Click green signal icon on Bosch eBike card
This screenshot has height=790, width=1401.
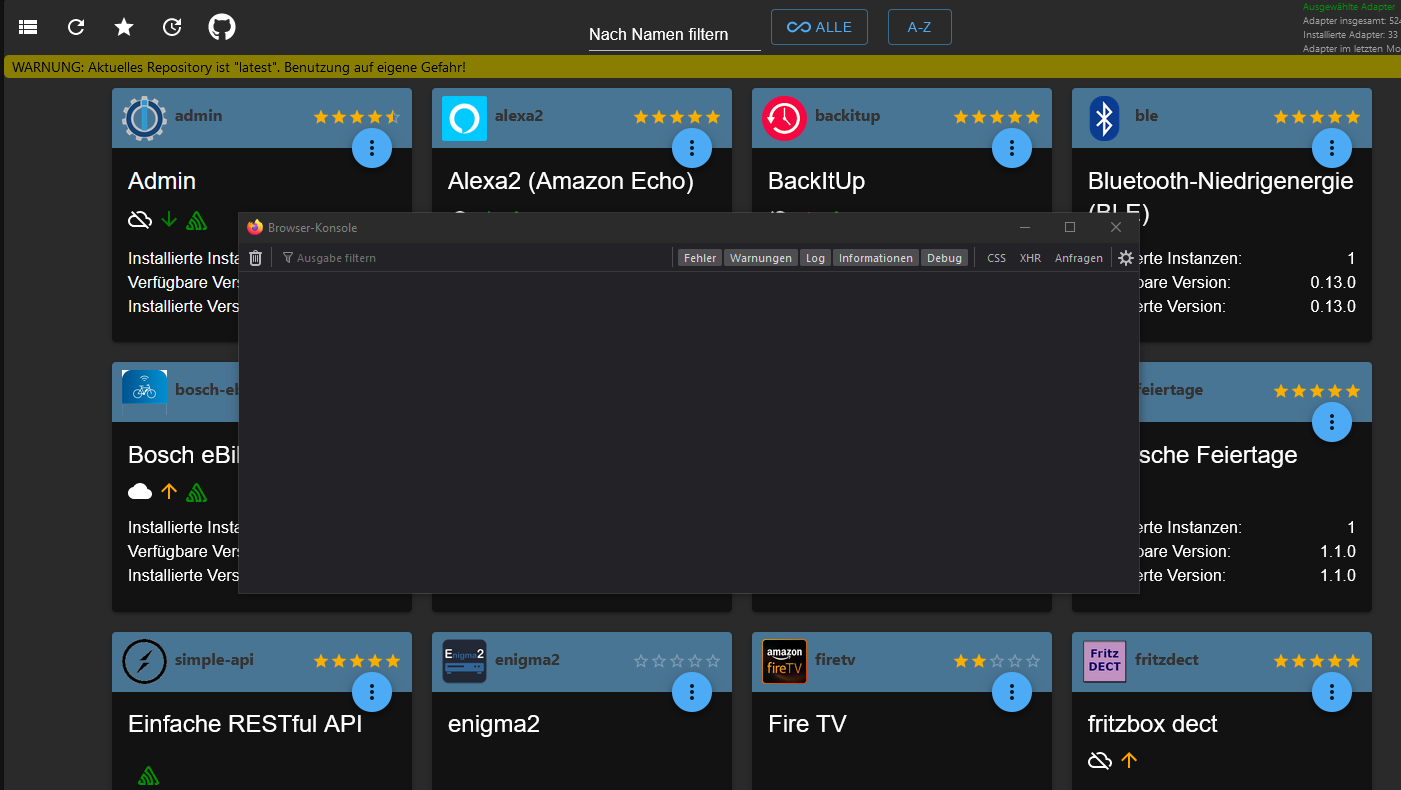click(x=196, y=492)
